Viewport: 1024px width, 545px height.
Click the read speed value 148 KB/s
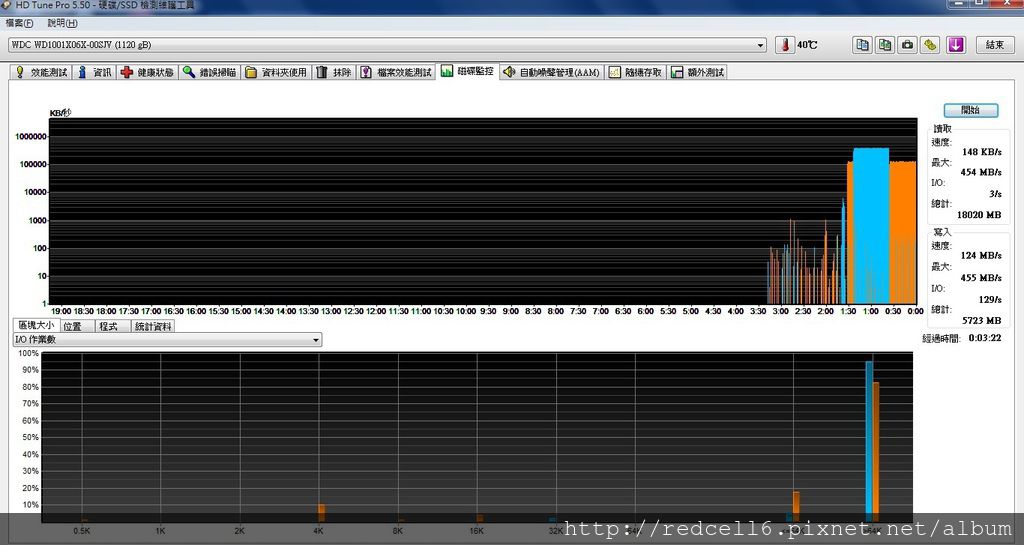pyautogui.click(x=982, y=152)
